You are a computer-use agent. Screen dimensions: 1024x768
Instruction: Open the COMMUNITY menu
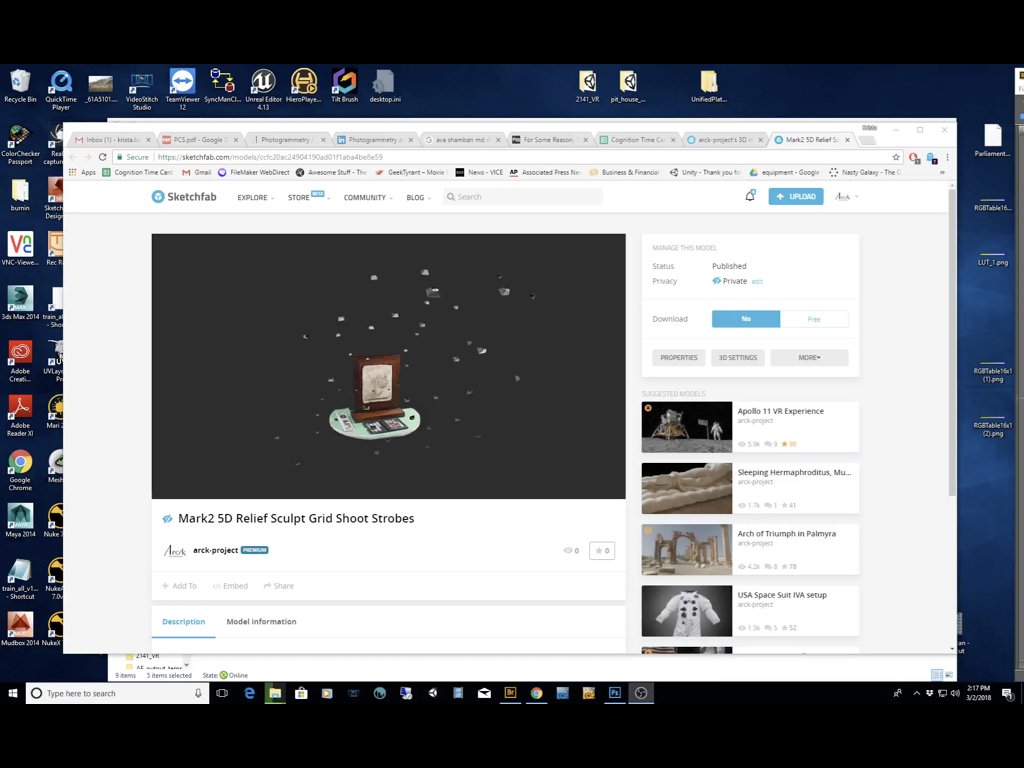click(368, 197)
